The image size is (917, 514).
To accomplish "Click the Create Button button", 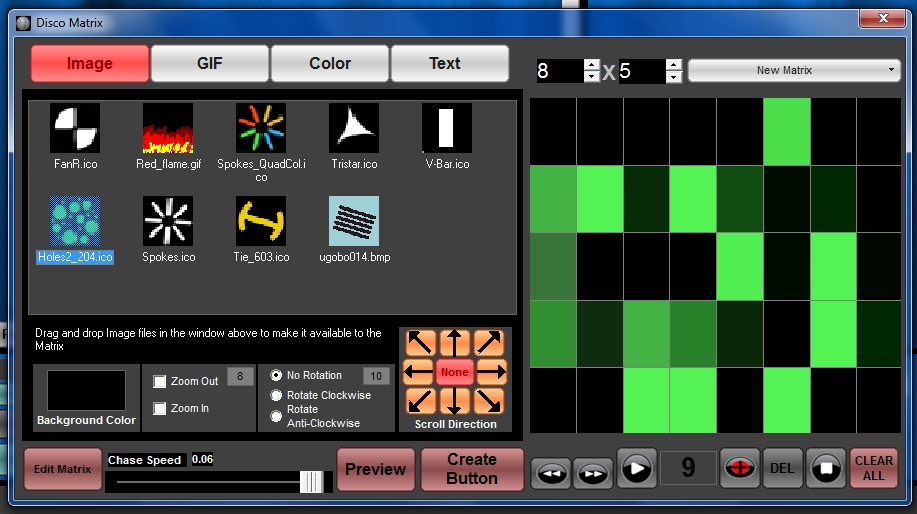I will [x=472, y=469].
